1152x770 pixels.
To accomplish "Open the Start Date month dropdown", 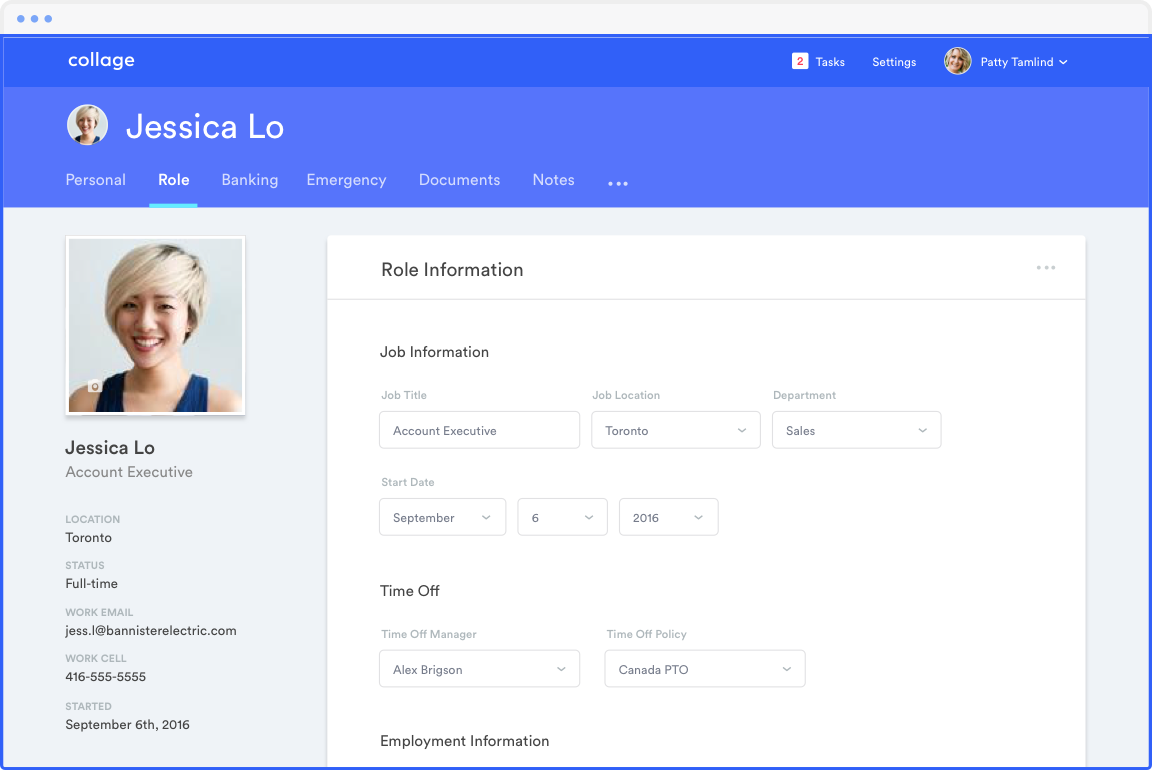I will (442, 517).
